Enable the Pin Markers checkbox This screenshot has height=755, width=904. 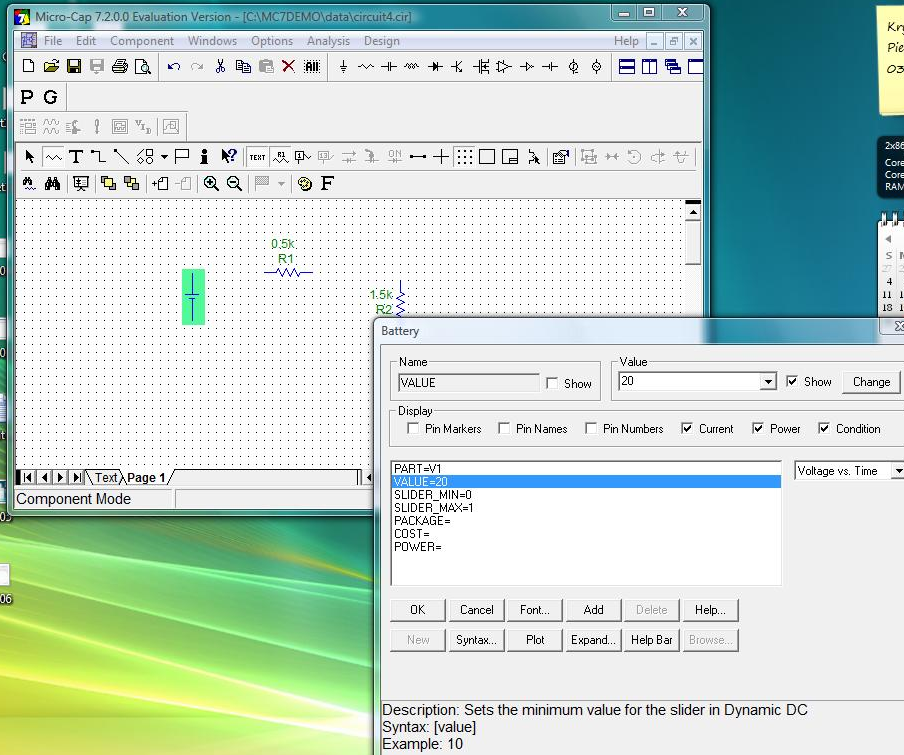413,428
